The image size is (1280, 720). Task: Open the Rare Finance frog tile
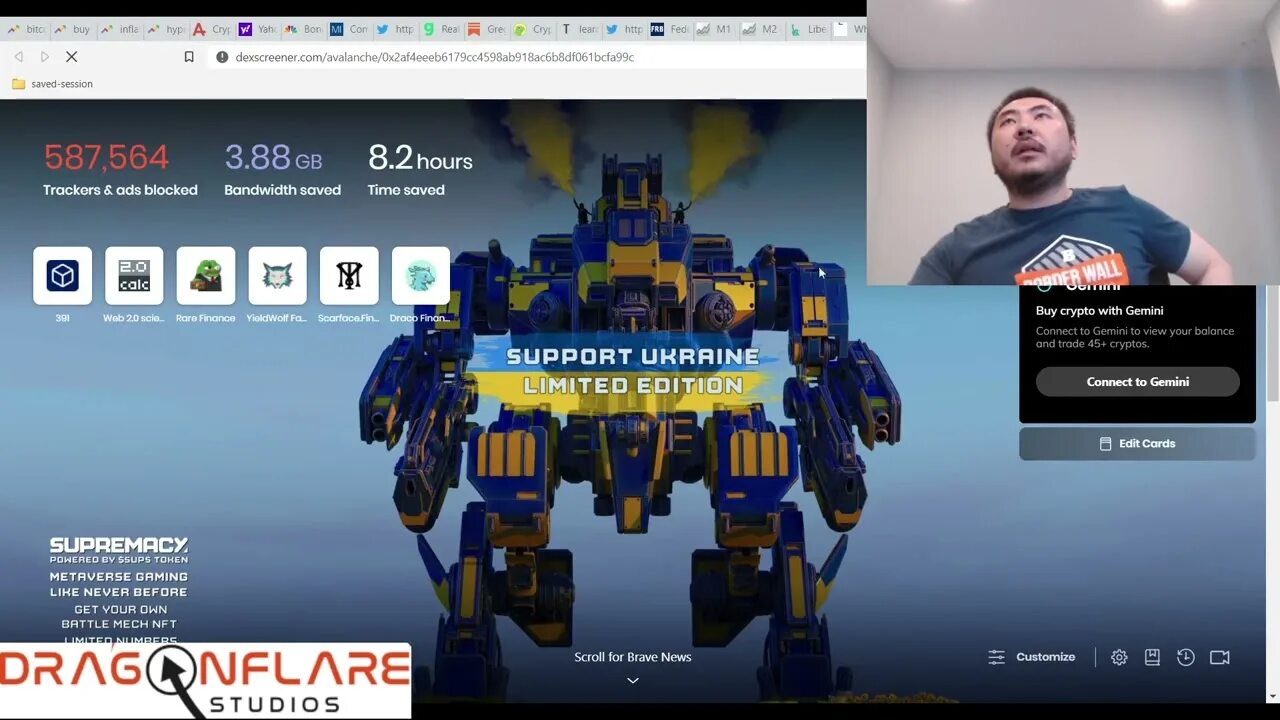coord(206,276)
